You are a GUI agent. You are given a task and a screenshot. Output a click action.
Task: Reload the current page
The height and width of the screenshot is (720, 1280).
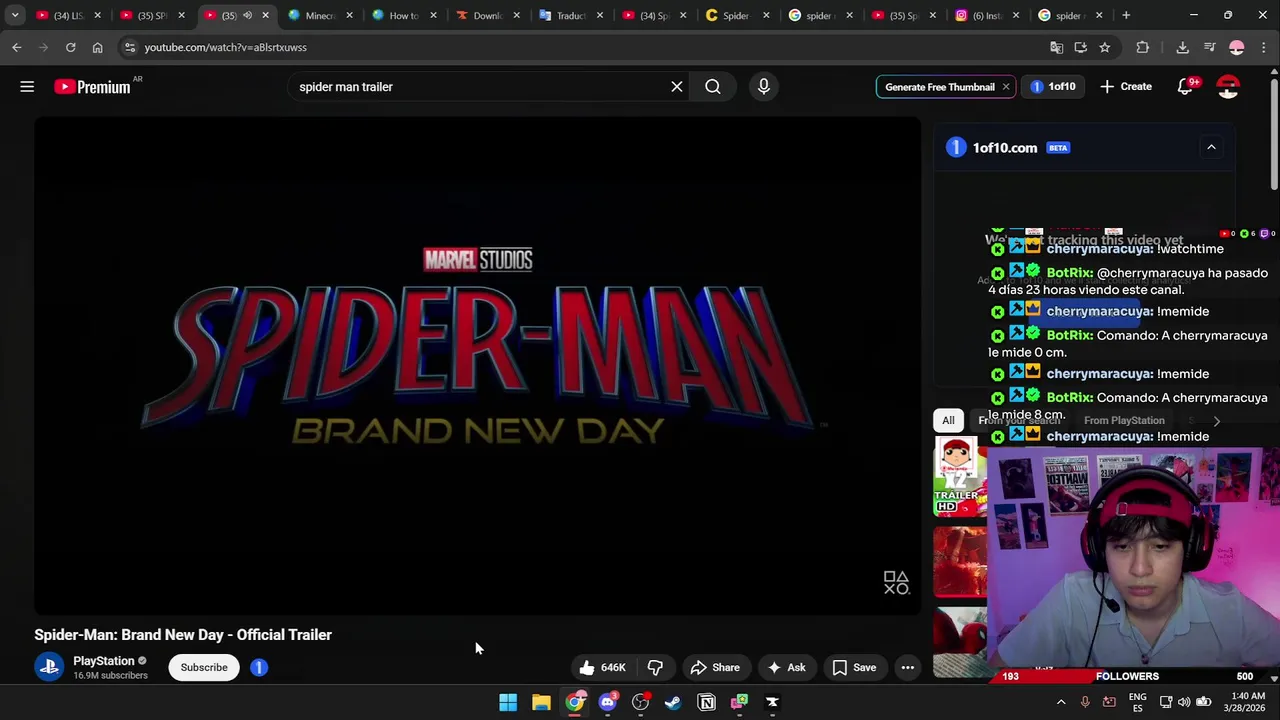(x=70, y=47)
